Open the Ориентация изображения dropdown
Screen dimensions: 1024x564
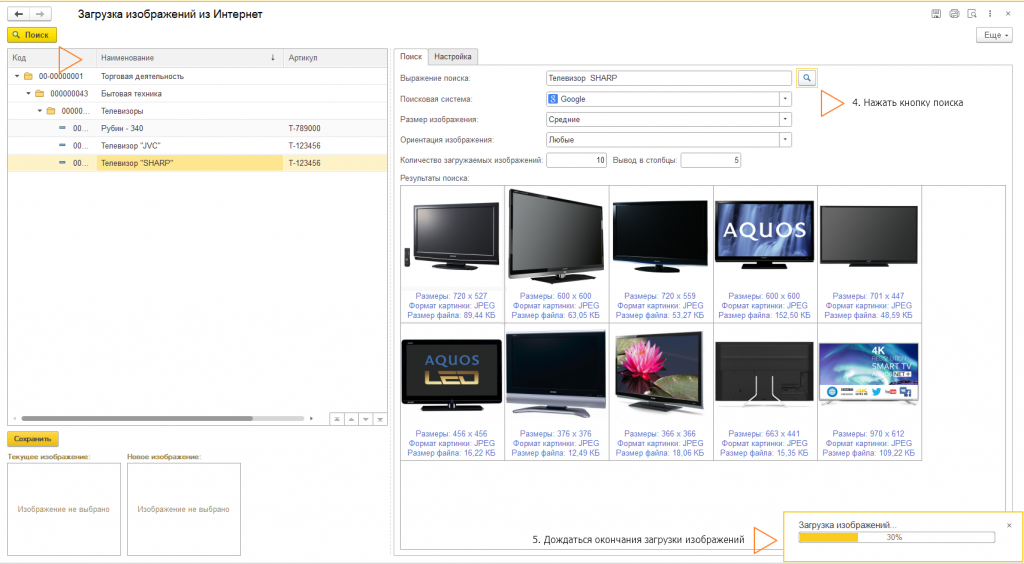(x=785, y=140)
